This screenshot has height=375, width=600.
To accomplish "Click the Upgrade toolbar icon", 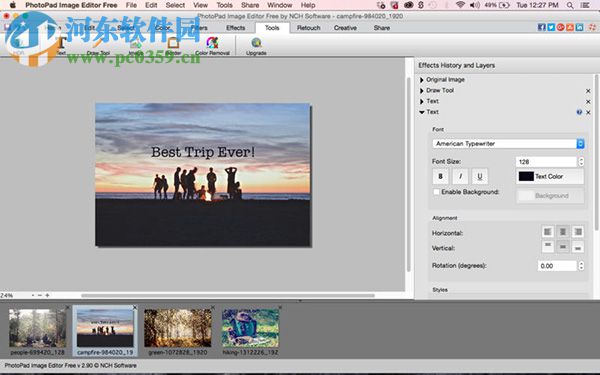I will pyautogui.click(x=256, y=46).
